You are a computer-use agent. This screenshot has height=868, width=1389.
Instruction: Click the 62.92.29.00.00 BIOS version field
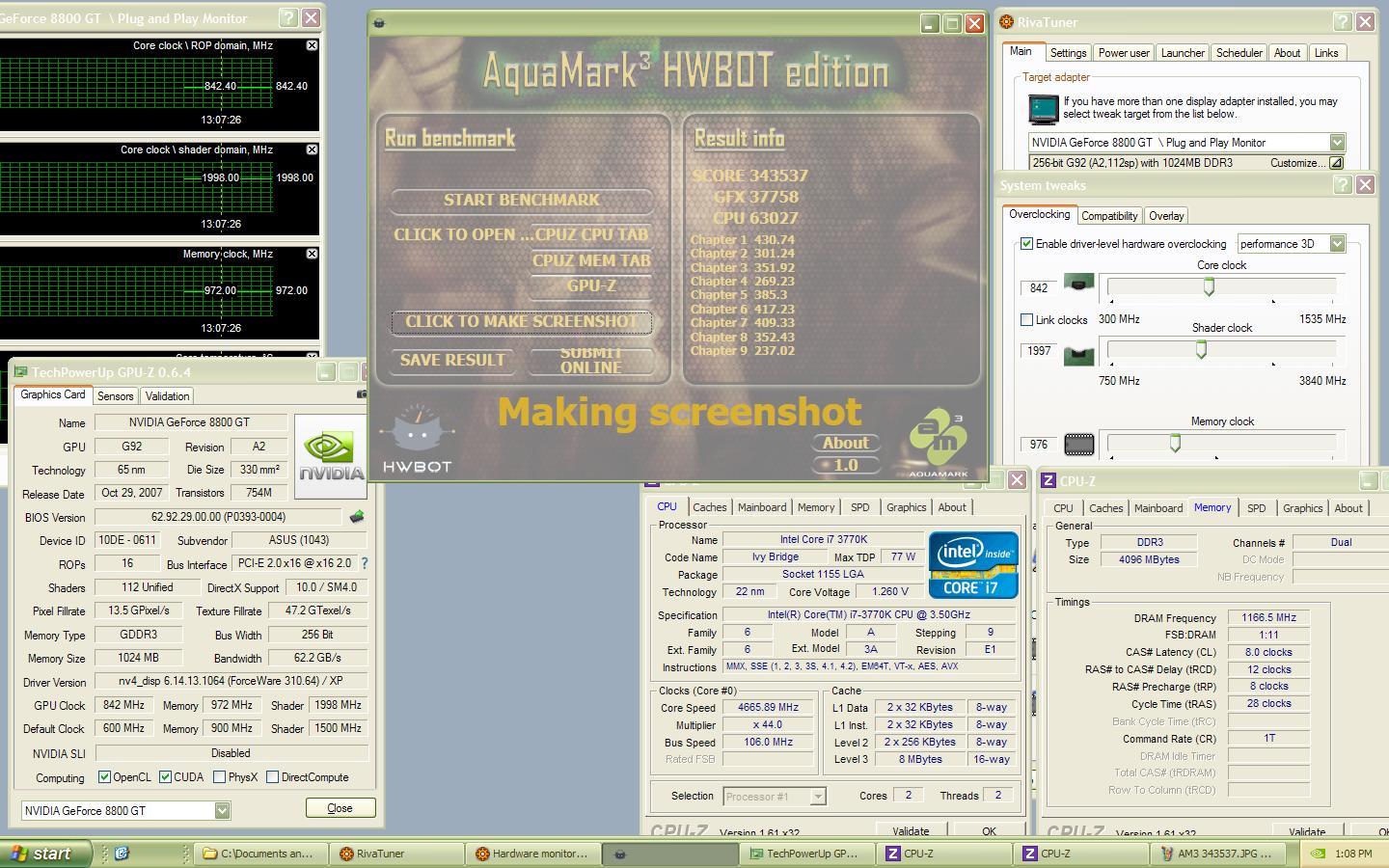[218, 517]
